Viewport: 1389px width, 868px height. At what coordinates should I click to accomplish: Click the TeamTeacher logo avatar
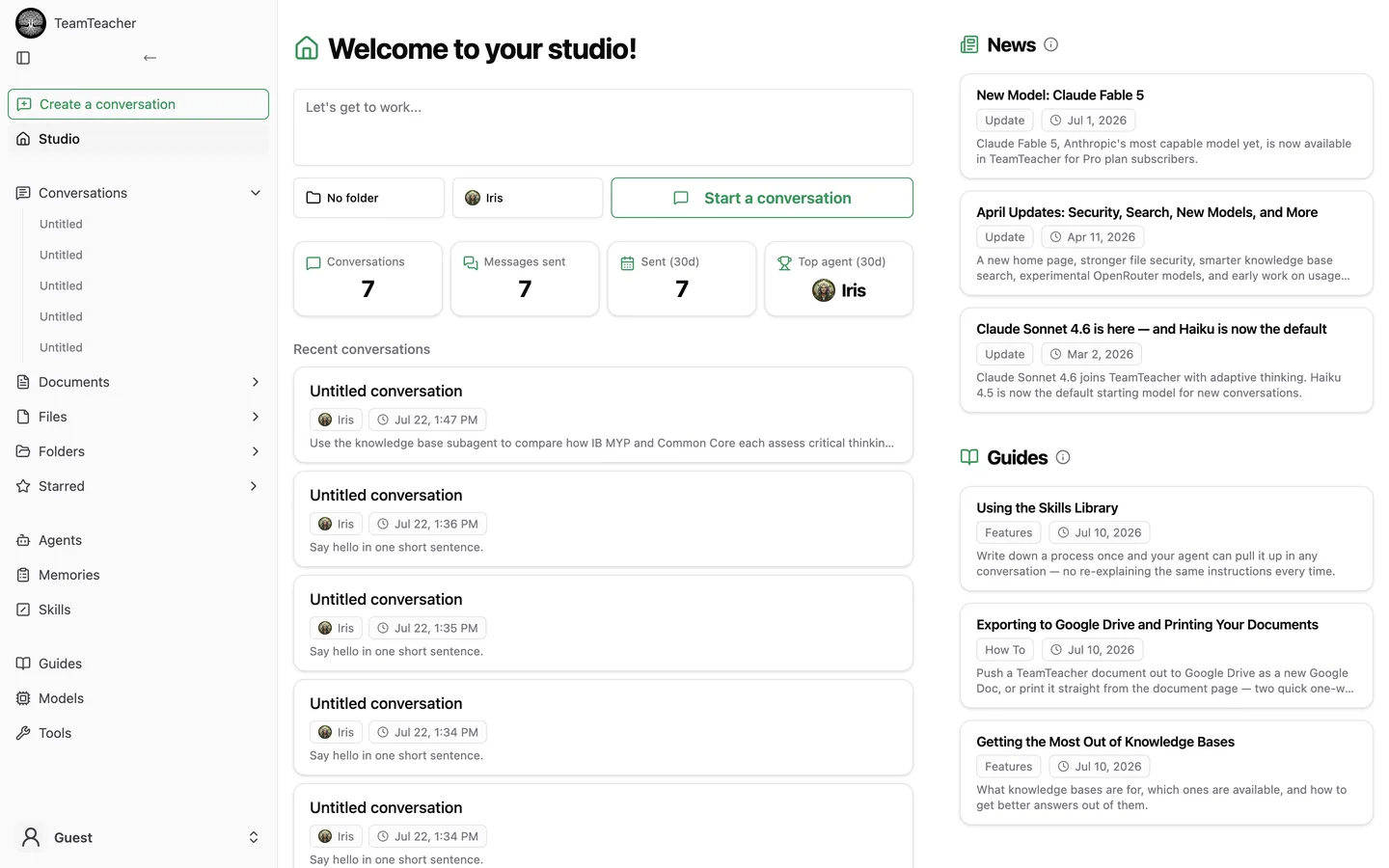pos(31,23)
